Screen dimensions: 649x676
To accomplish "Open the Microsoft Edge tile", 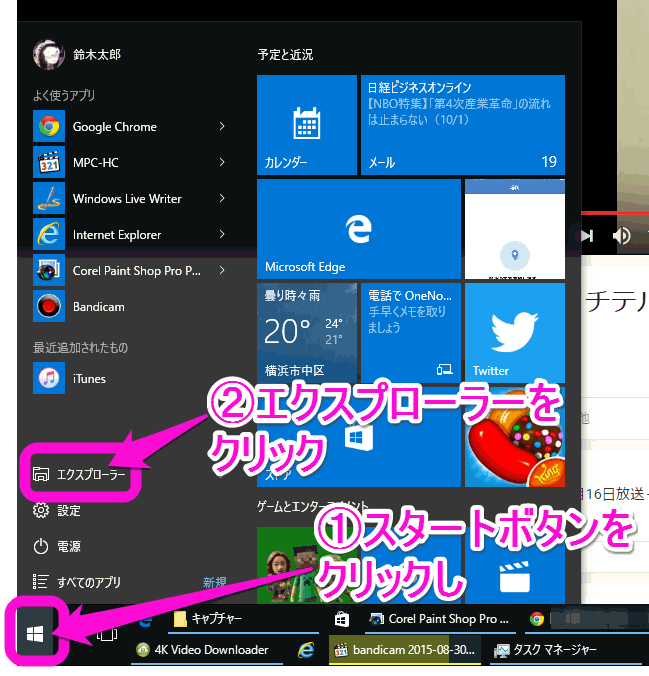I will click(x=358, y=229).
